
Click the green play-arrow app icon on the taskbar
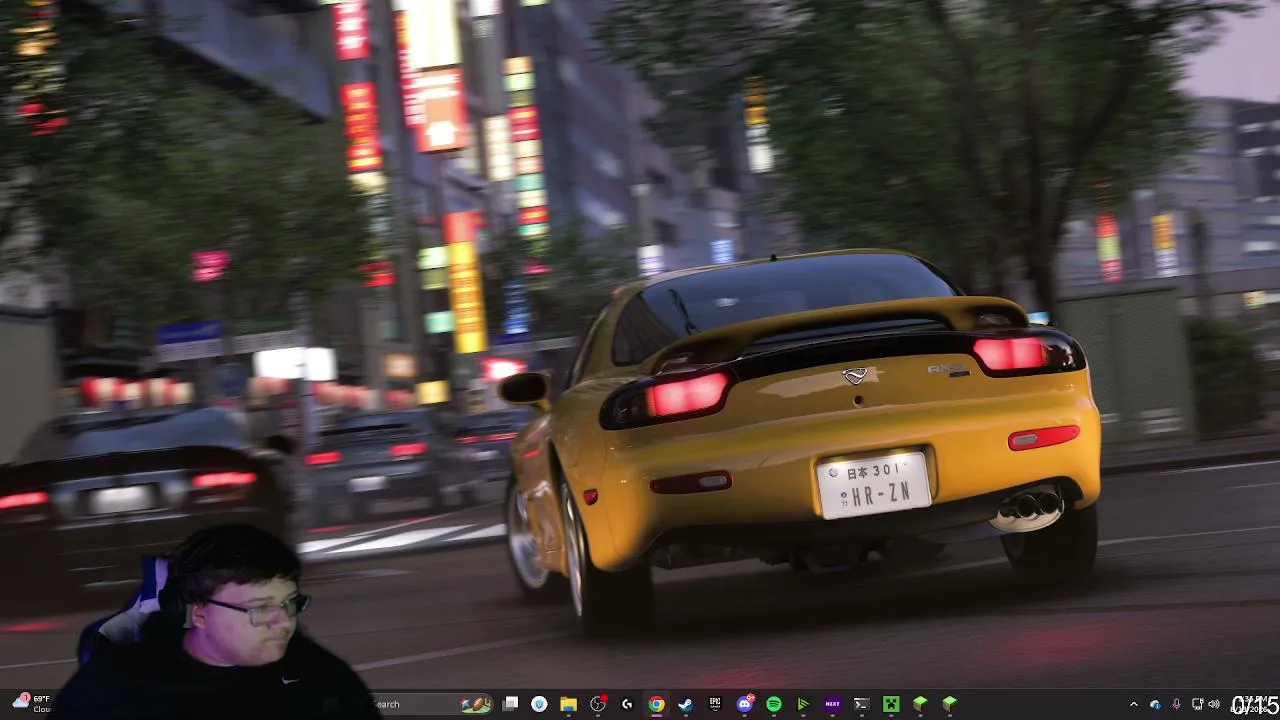point(803,704)
